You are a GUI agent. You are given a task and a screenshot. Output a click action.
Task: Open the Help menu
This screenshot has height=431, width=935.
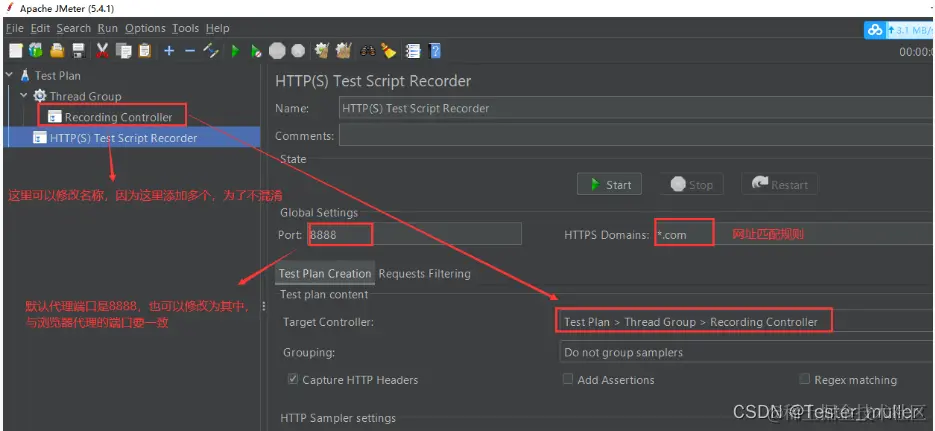point(218,28)
